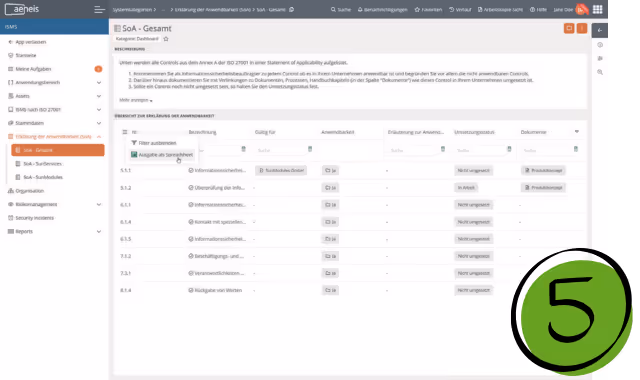Open Produktkonzept document in row 5.1.2

[x=543, y=188]
